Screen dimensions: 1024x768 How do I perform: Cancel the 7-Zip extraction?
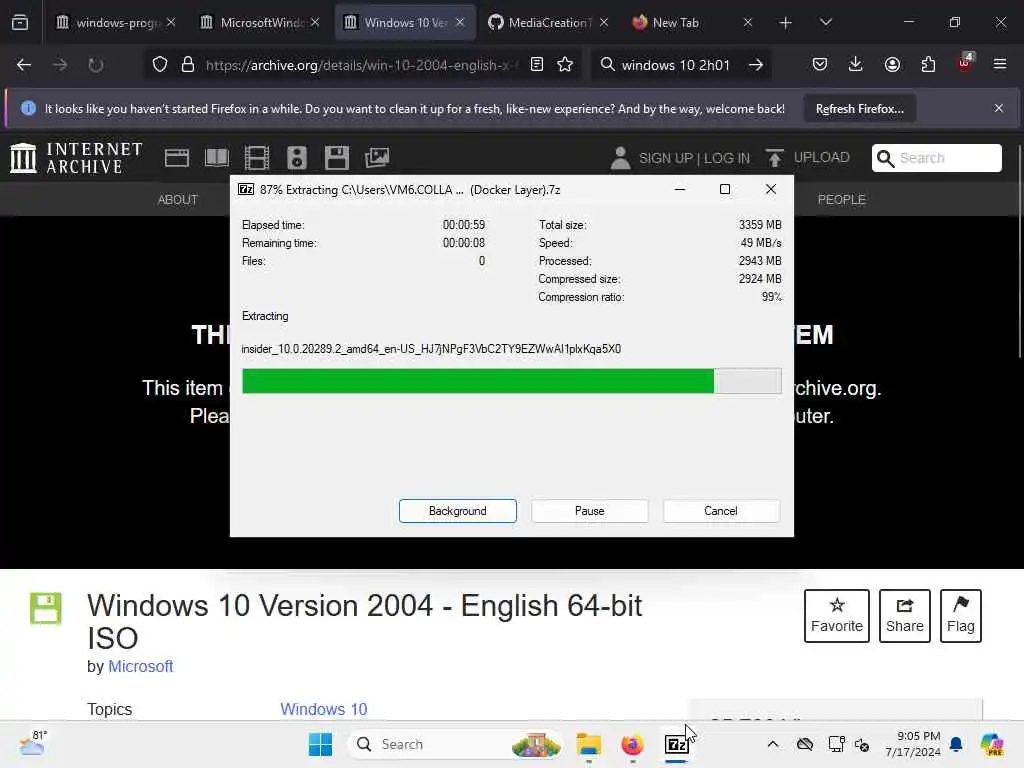pos(721,511)
